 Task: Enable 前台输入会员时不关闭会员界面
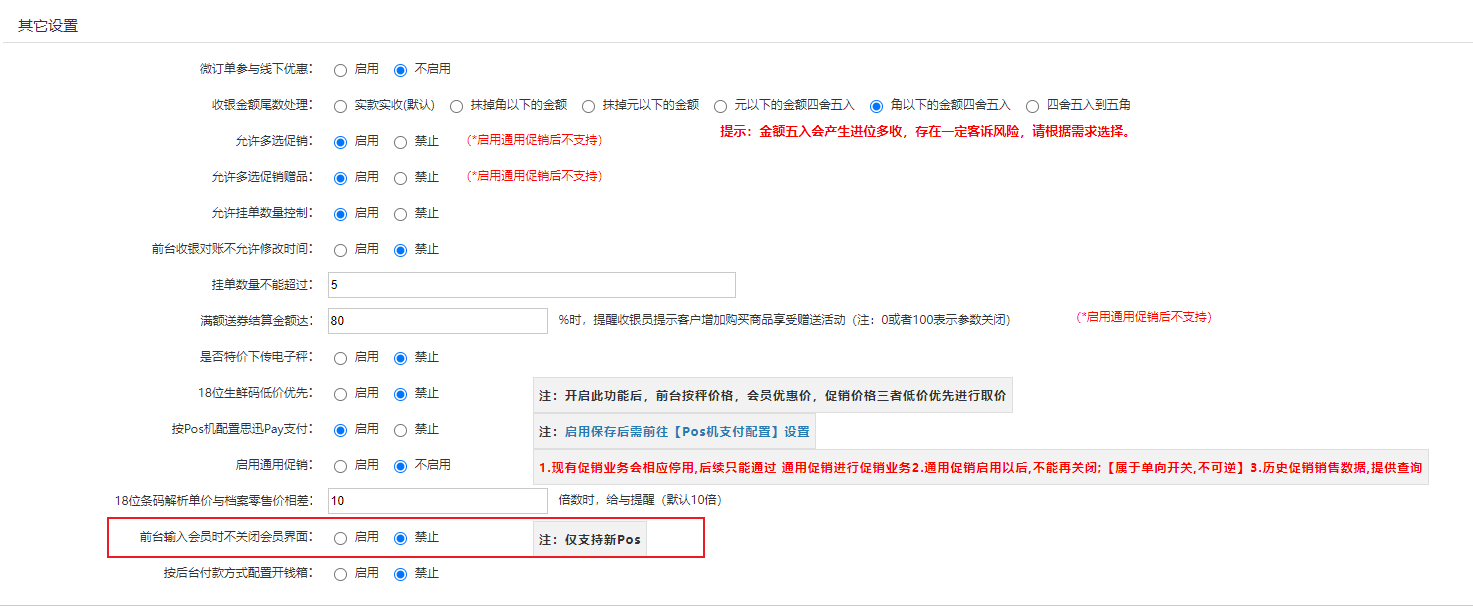(x=340, y=538)
